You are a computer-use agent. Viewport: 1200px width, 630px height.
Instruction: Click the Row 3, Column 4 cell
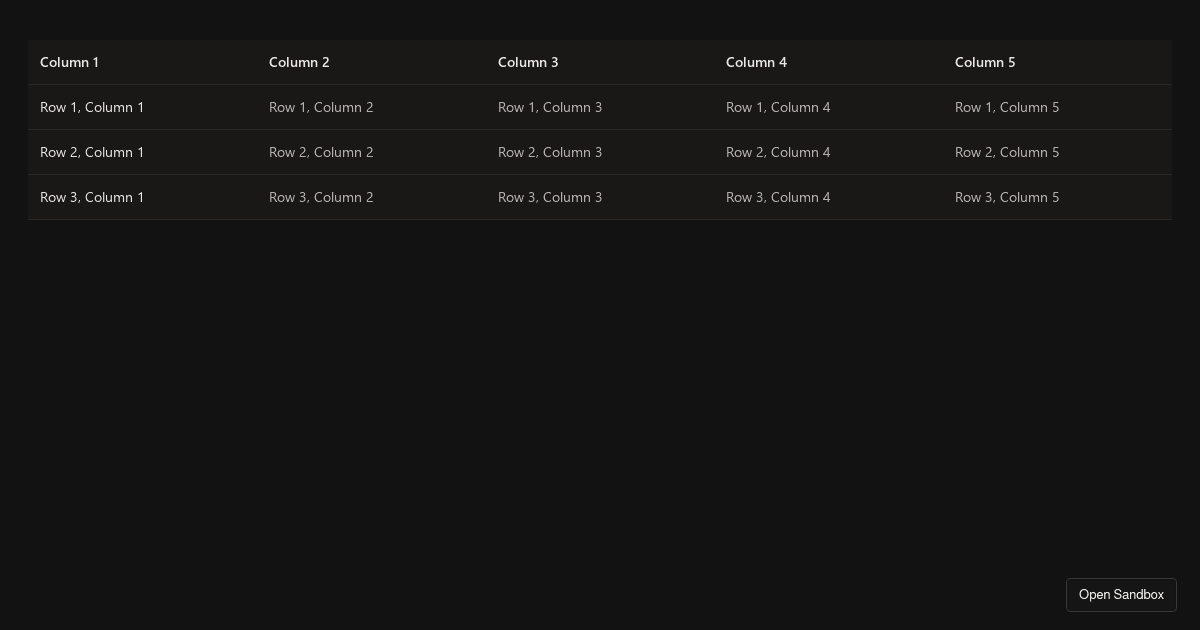point(778,197)
